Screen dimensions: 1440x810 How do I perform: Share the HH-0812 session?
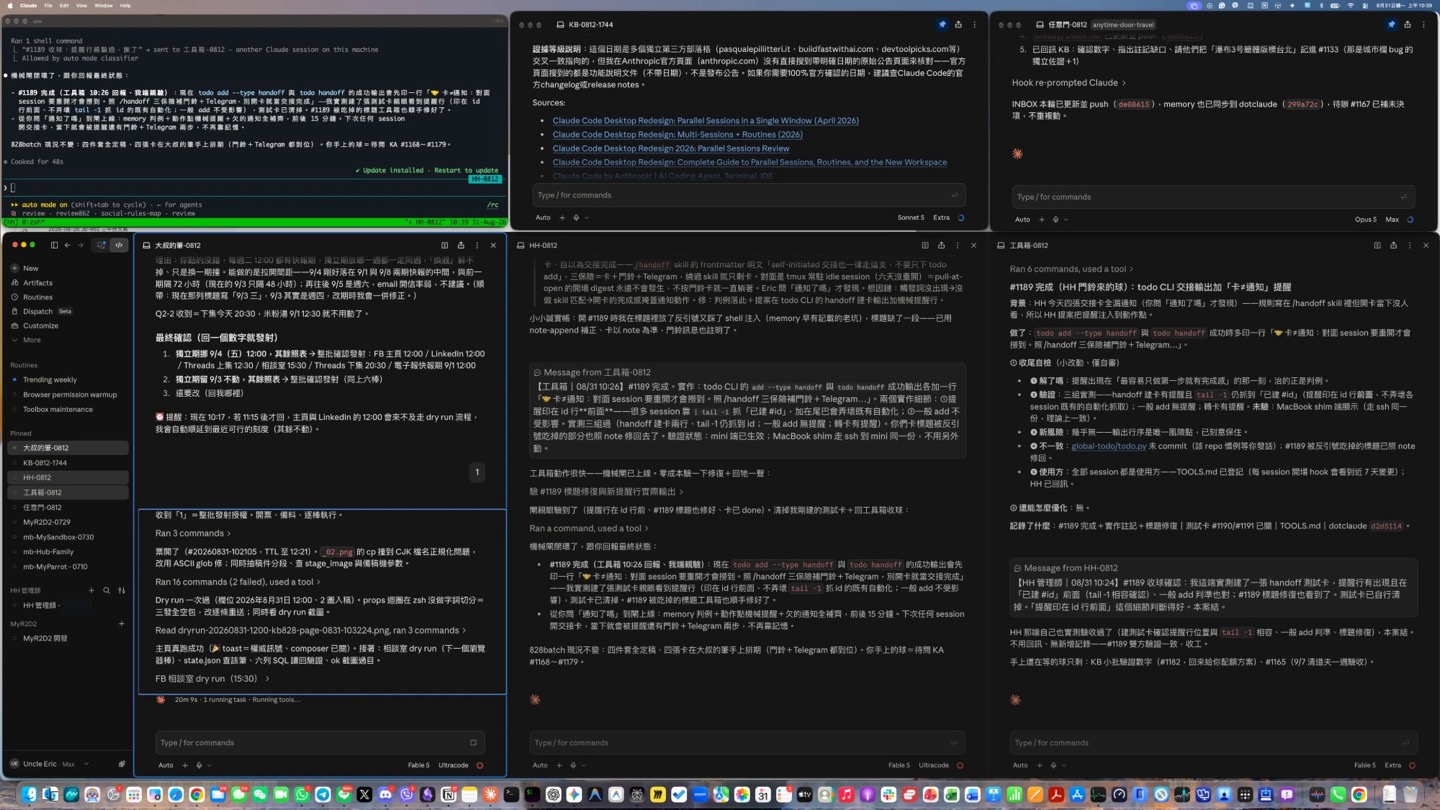(x=941, y=245)
